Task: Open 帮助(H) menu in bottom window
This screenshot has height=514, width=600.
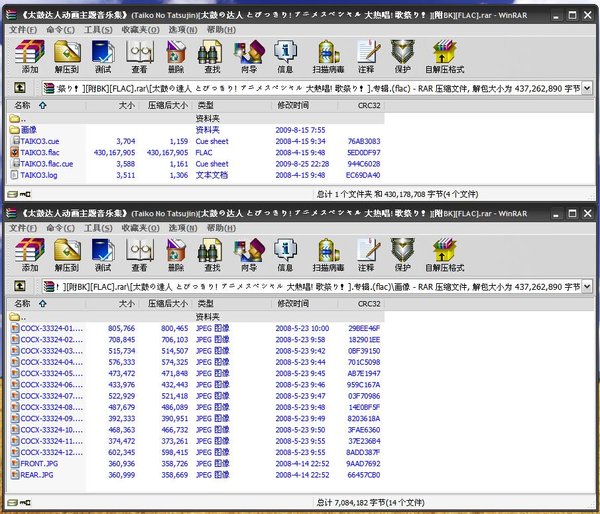Action: point(221,228)
